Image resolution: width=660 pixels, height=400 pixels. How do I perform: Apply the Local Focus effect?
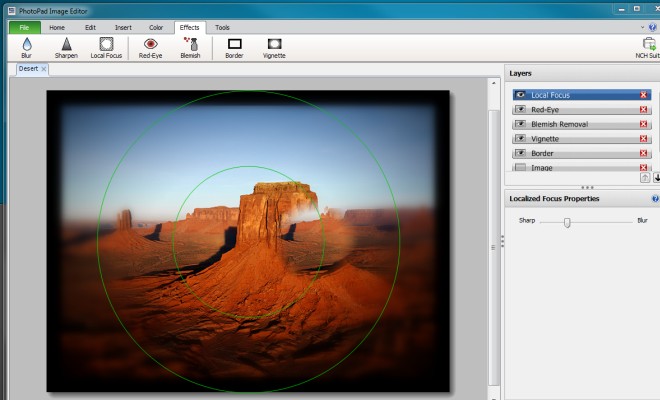pos(106,48)
